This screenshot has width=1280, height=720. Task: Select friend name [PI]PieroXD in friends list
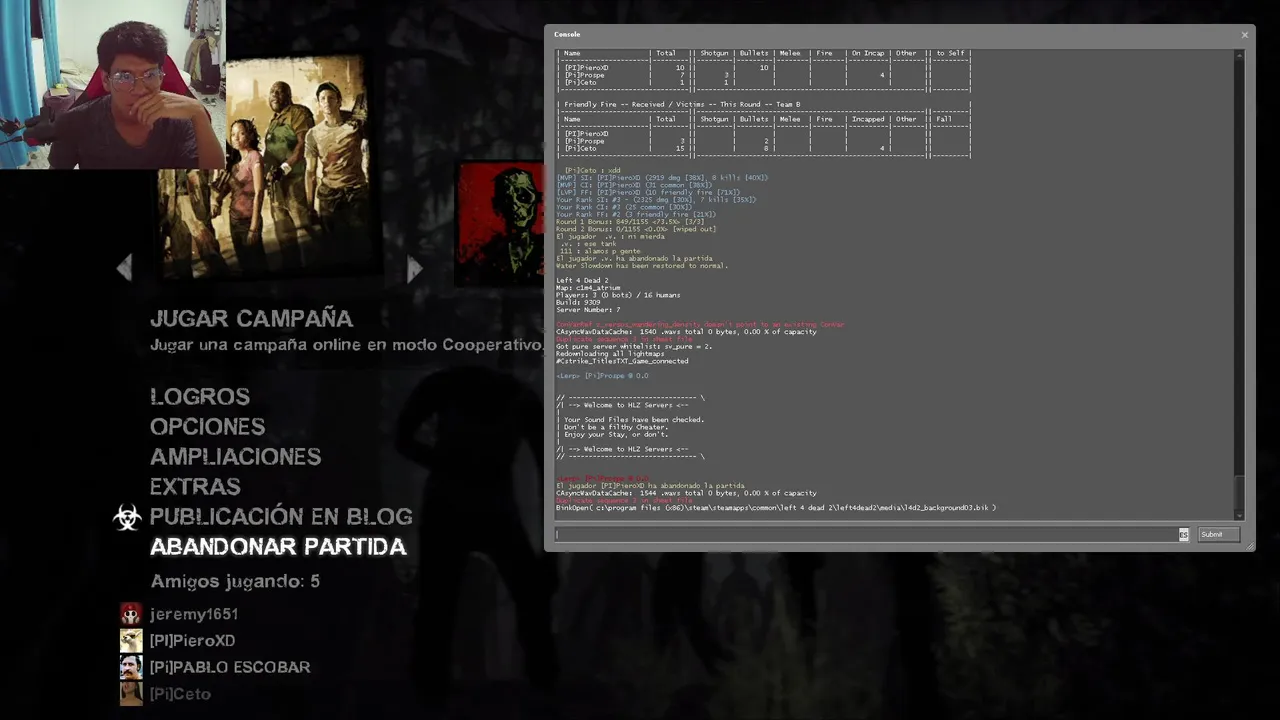point(193,641)
